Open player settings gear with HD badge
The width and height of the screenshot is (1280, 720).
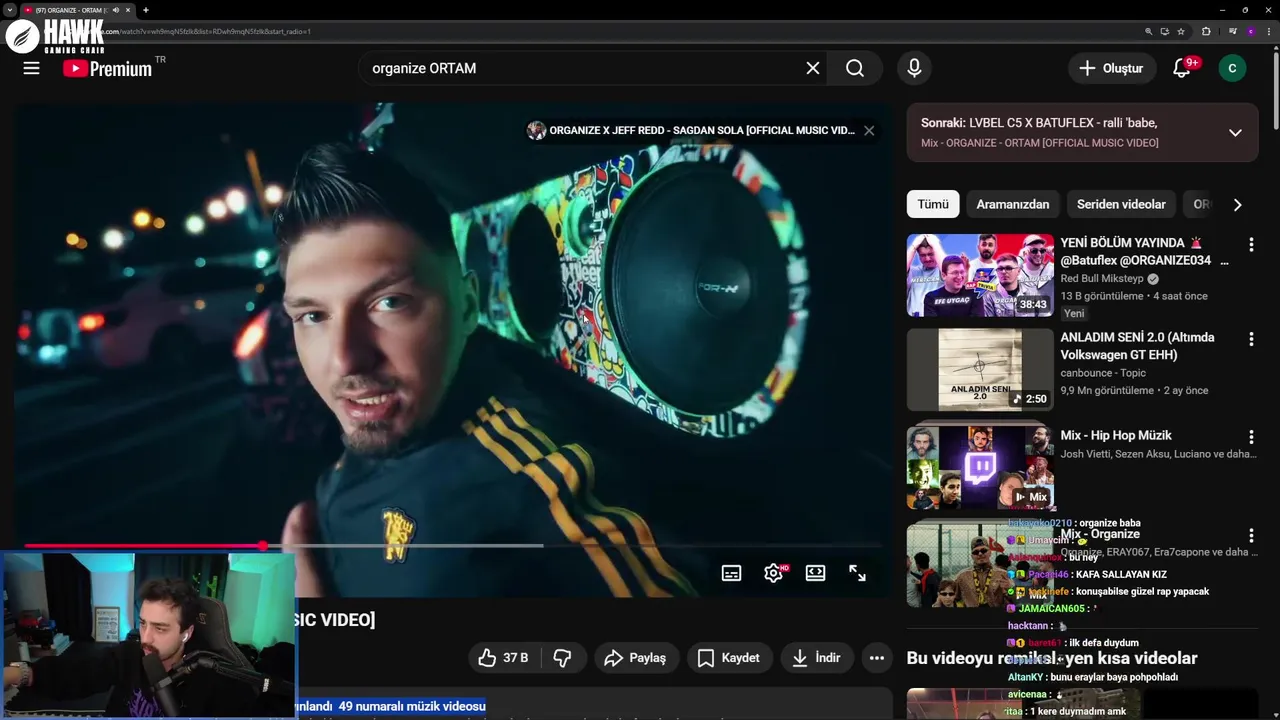774,573
